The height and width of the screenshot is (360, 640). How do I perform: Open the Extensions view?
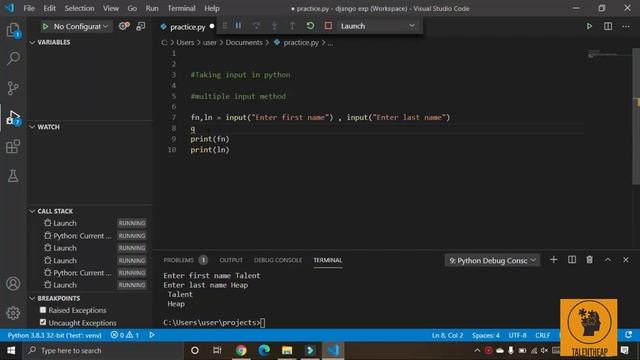click(x=13, y=147)
